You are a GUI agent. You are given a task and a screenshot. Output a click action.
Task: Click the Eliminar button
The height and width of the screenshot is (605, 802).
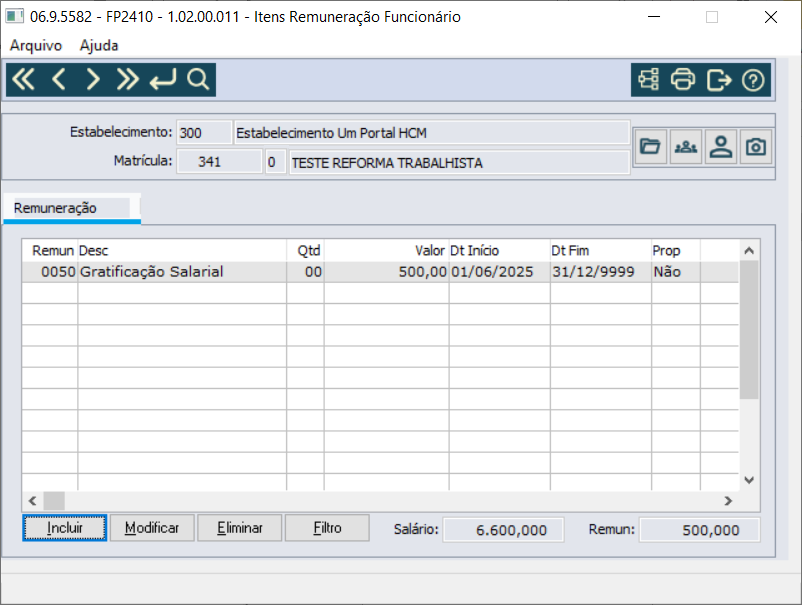coord(239,528)
